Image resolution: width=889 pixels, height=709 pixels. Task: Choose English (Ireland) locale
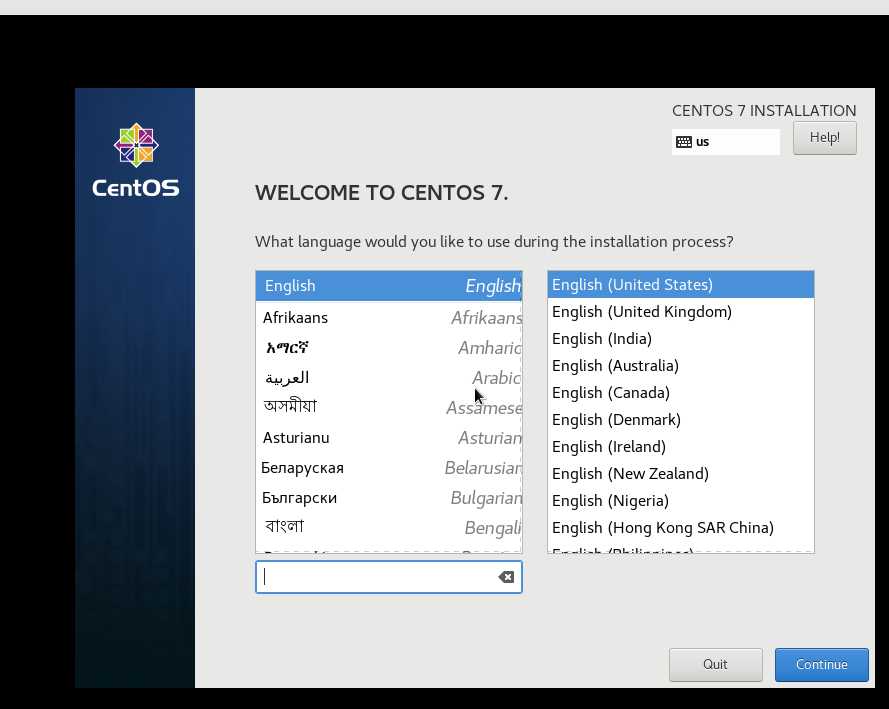click(681, 447)
